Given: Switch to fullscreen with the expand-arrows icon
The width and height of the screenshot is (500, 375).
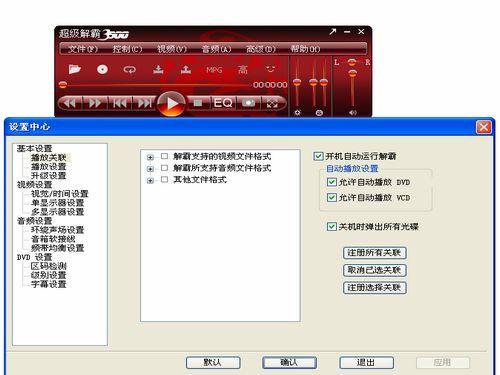Looking at the screenshot, I should click(x=273, y=103).
